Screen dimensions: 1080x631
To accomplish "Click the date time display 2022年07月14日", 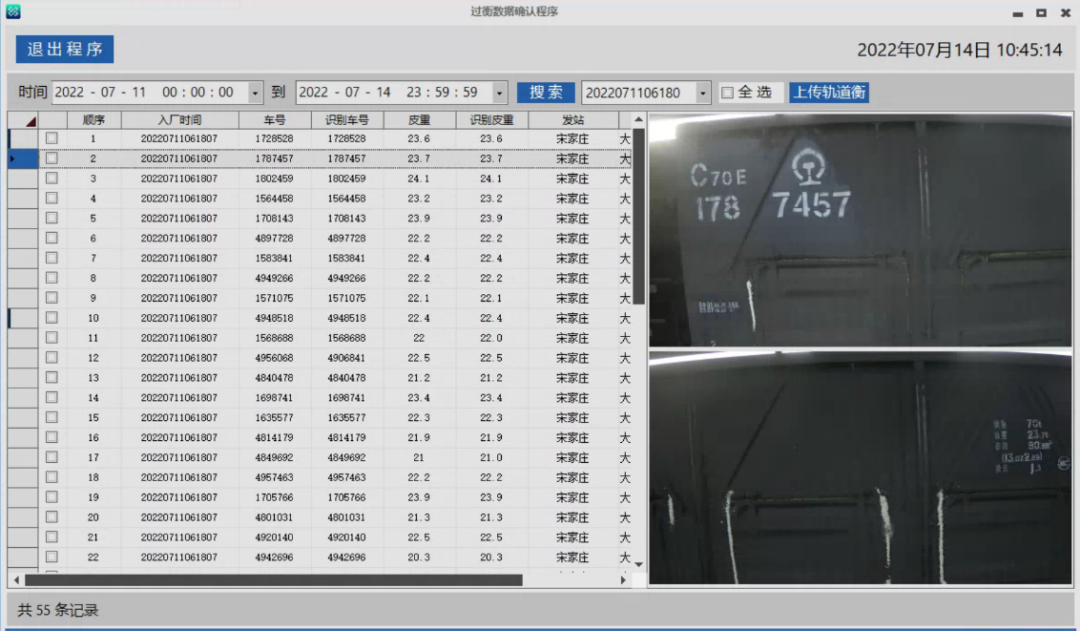I will 959,50.
